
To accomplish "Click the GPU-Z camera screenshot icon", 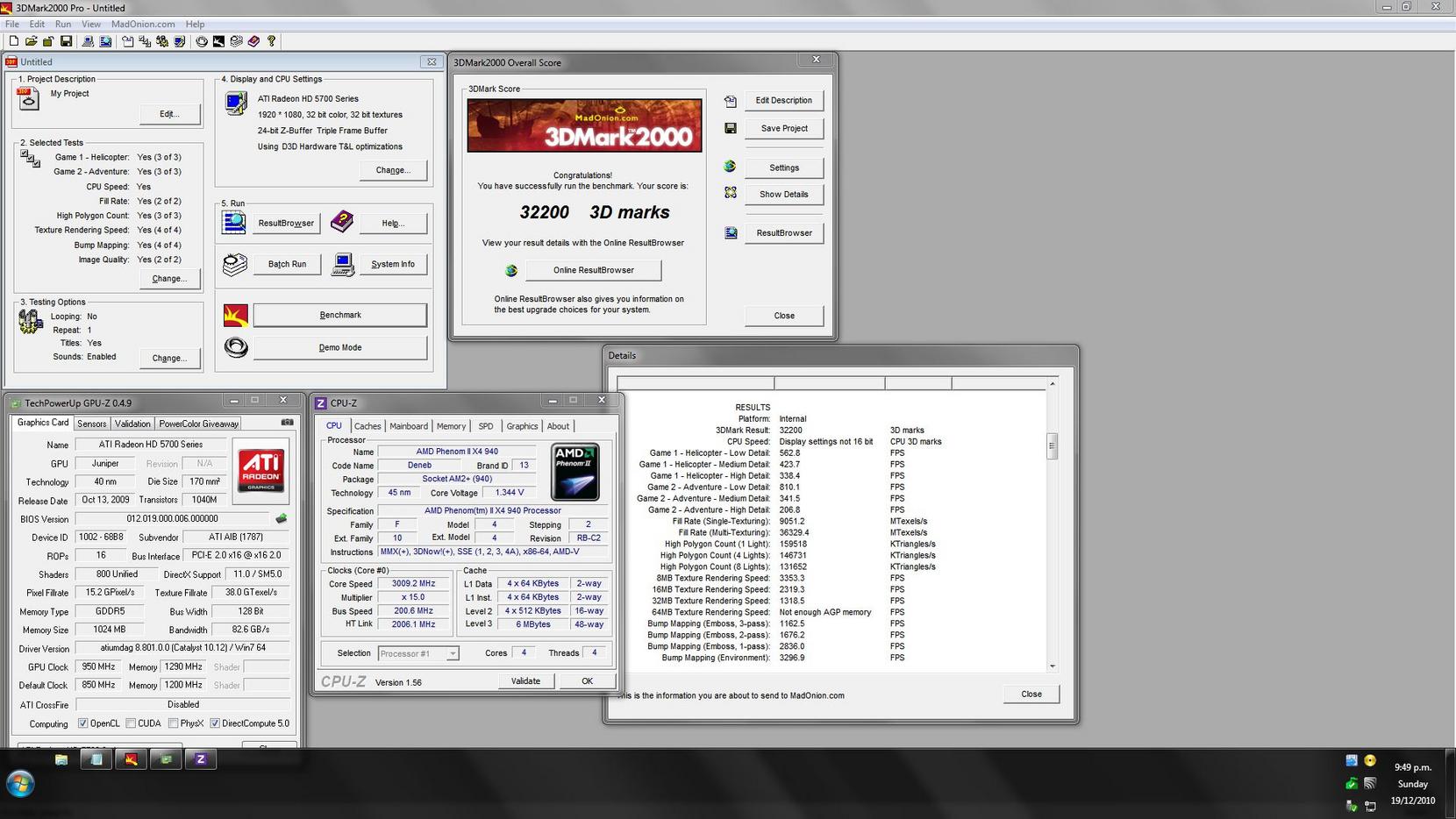I will [x=287, y=423].
